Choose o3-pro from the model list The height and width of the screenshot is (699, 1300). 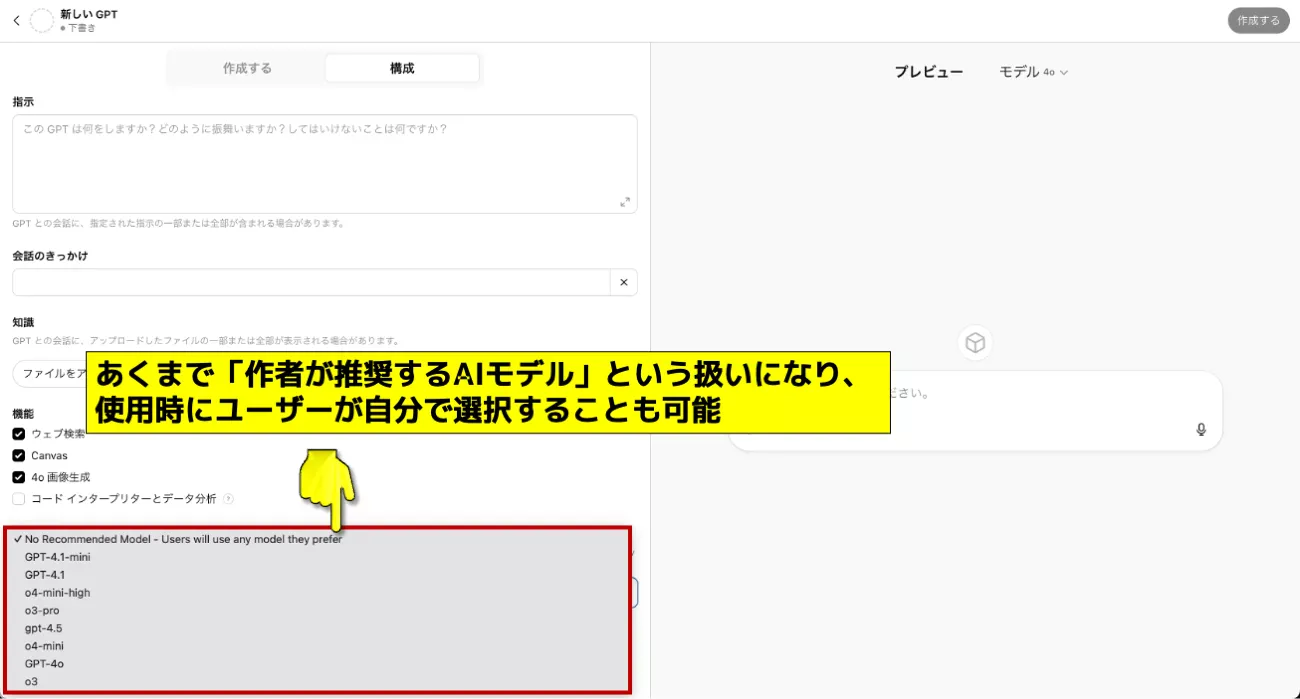(318, 611)
